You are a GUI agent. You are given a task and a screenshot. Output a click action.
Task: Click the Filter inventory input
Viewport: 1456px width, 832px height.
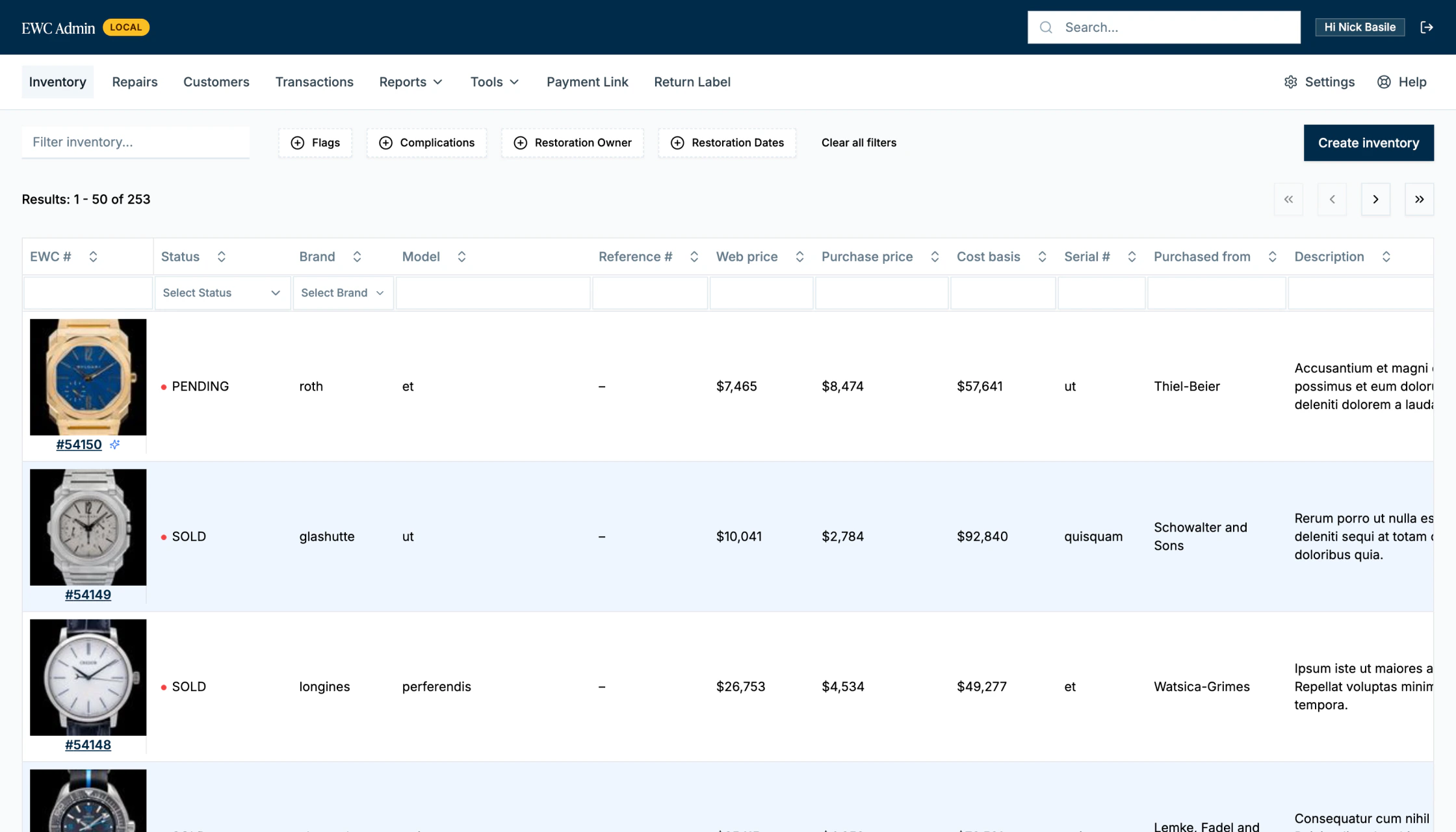[135, 142]
